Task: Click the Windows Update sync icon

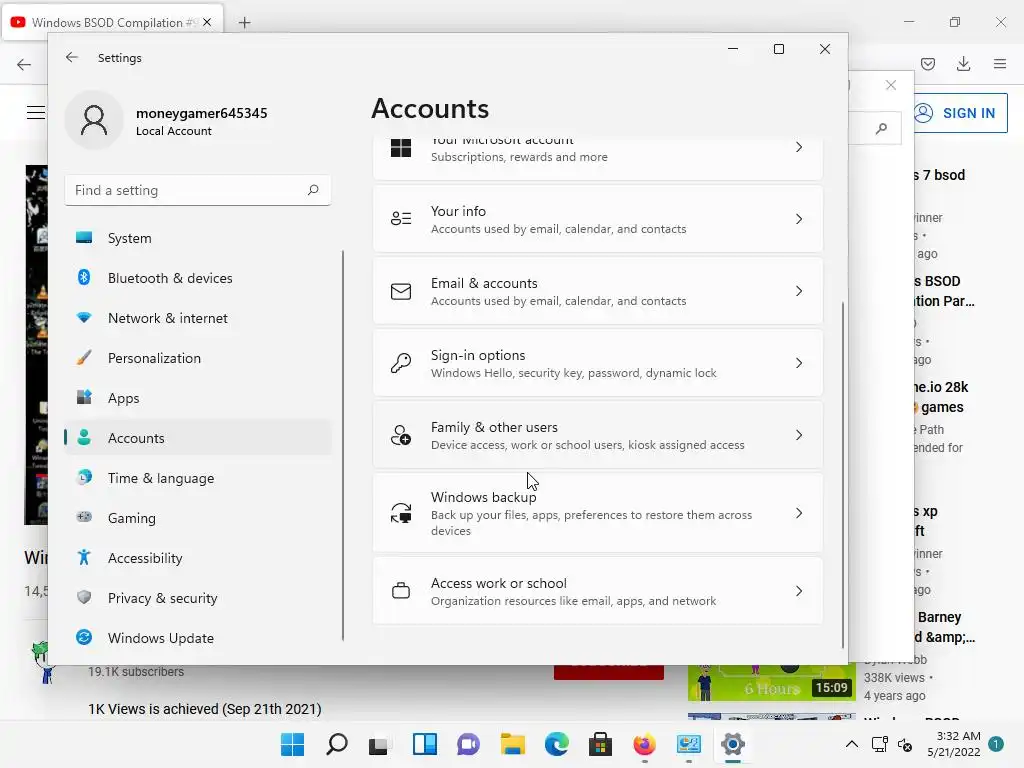Action: (x=84, y=637)
